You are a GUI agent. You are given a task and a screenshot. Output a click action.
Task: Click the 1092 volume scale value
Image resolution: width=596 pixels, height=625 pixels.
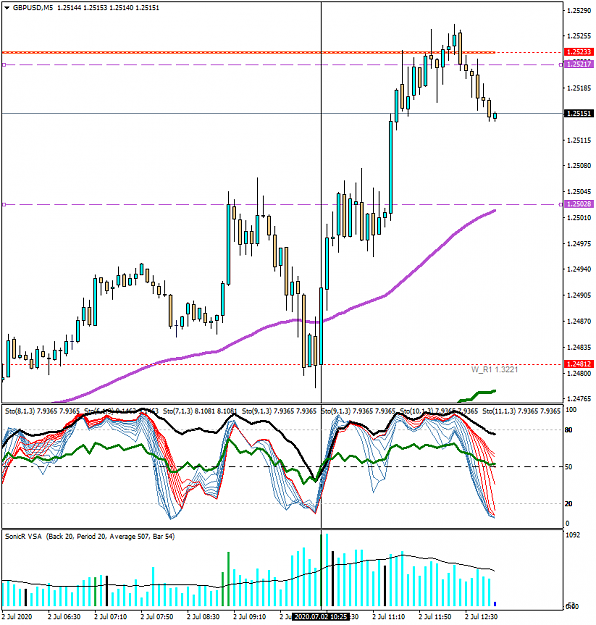pyautogui.click(x=572, y=535)
